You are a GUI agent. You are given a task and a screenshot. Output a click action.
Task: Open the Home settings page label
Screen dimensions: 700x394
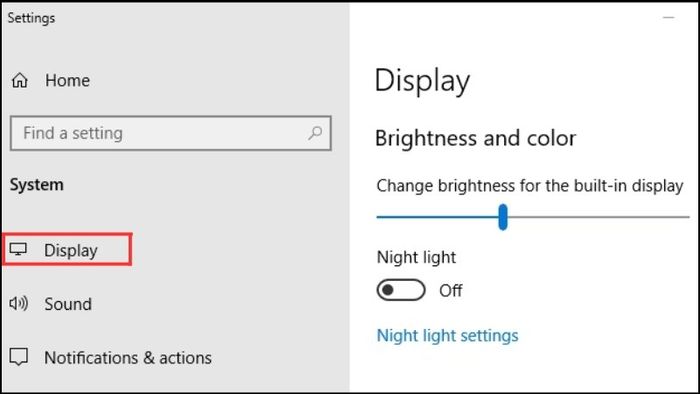tap(67, 81)
